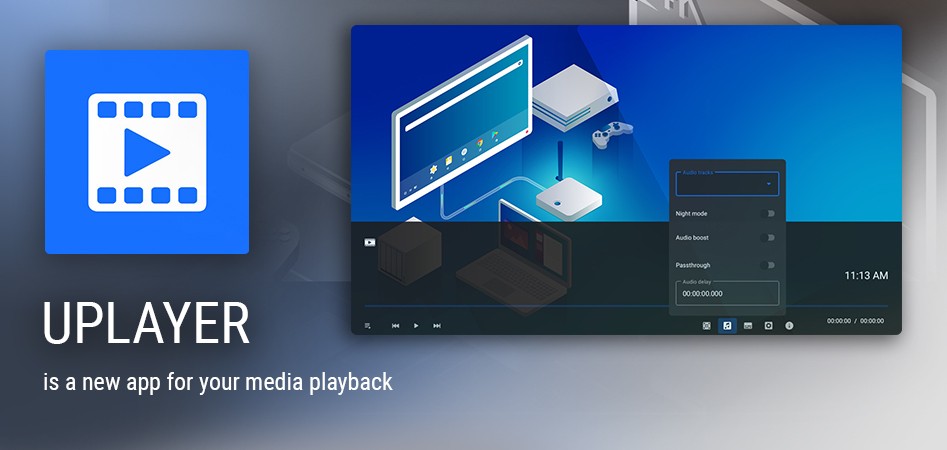Toggle the Passthrough switch
The height and width of the screenshot is (450, 947).
click(x=768, y=265)
